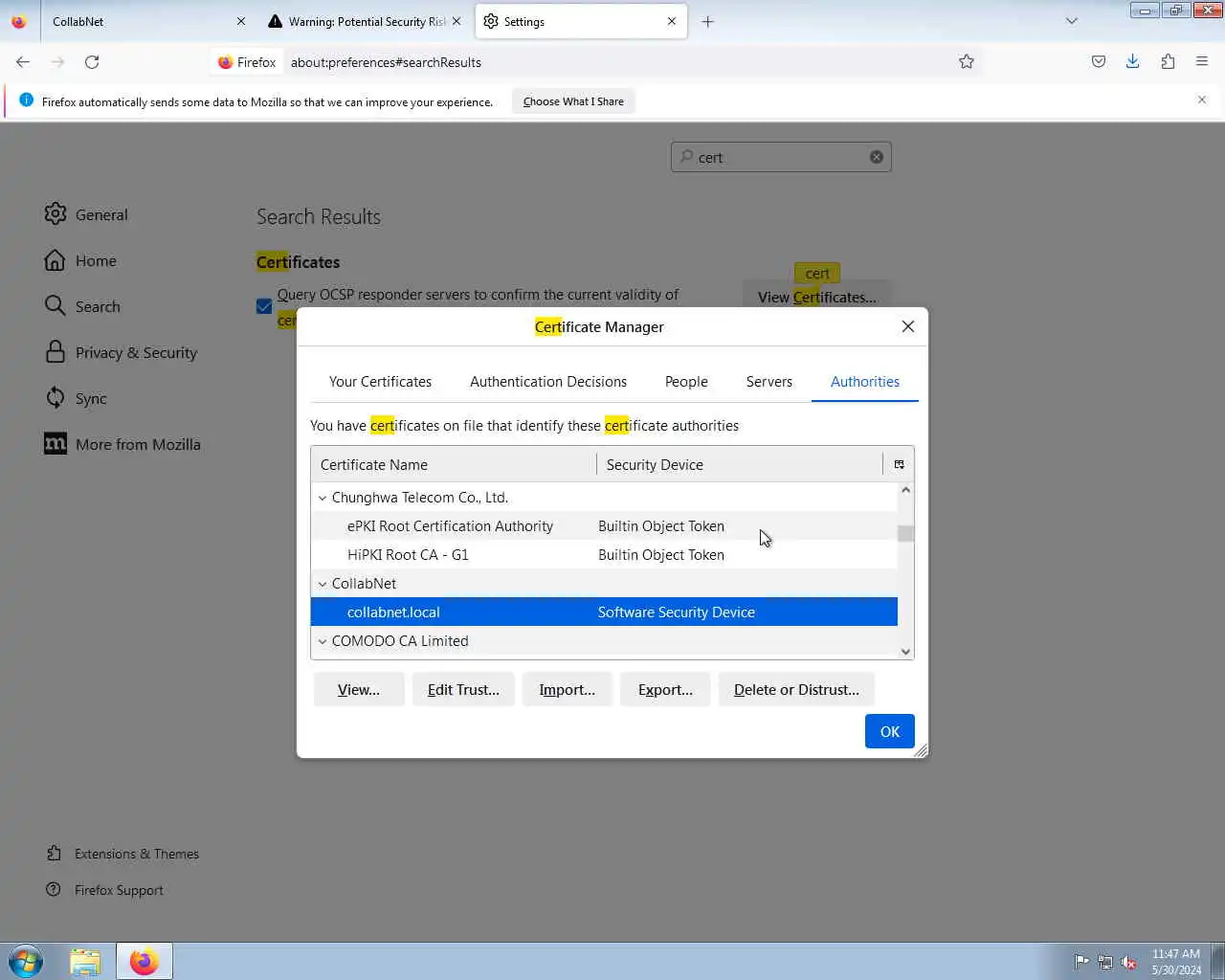The height and width of the screenshot is (980, 1225).
Task: Click the Action Center flag tray icon
Action: [x=1081, y=962]
